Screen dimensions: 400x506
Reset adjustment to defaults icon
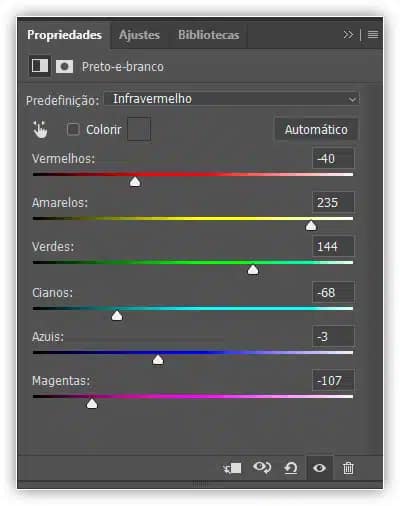coord(291,468)
